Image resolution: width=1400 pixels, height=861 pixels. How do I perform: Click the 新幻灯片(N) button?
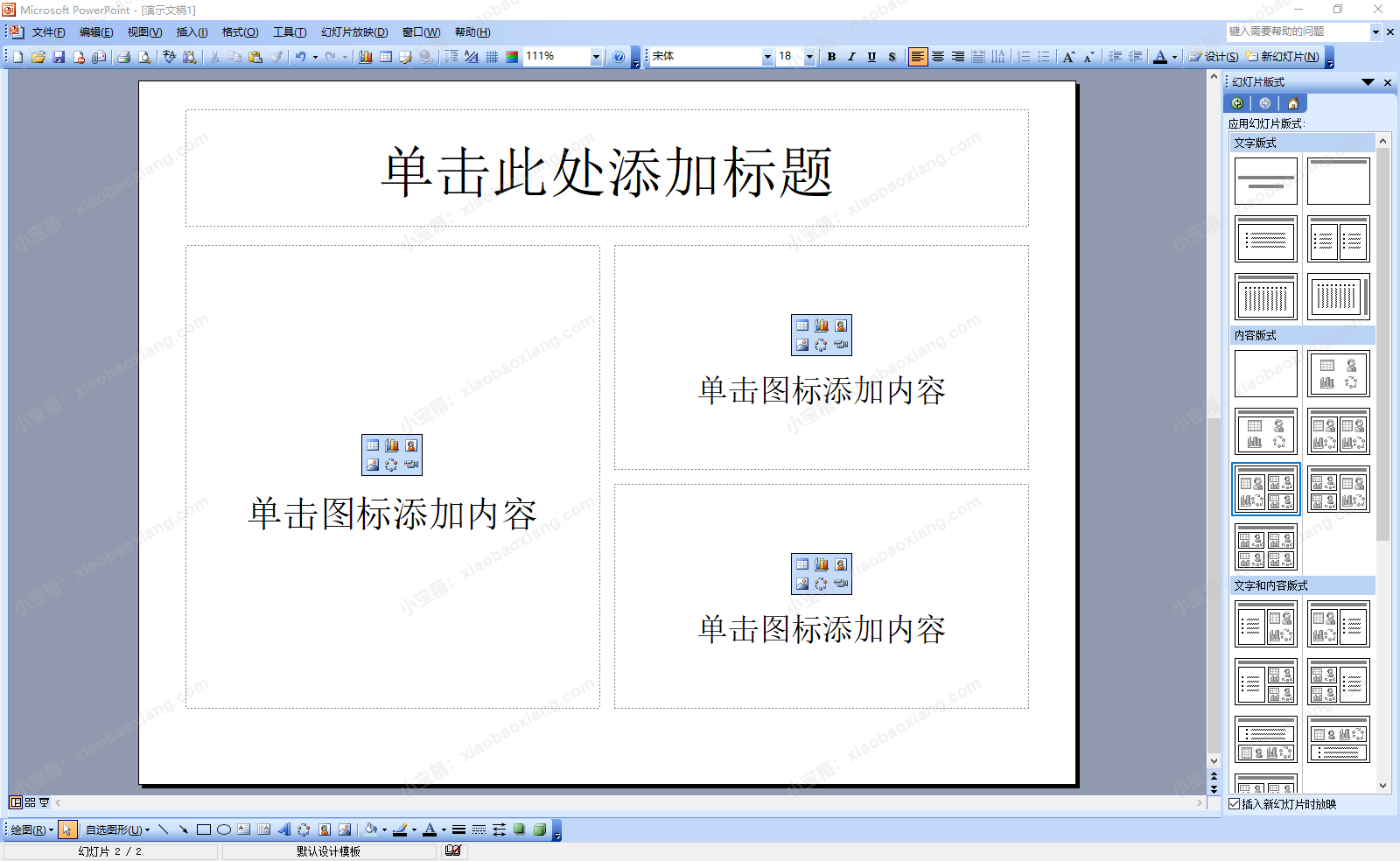pos(1283,57)
